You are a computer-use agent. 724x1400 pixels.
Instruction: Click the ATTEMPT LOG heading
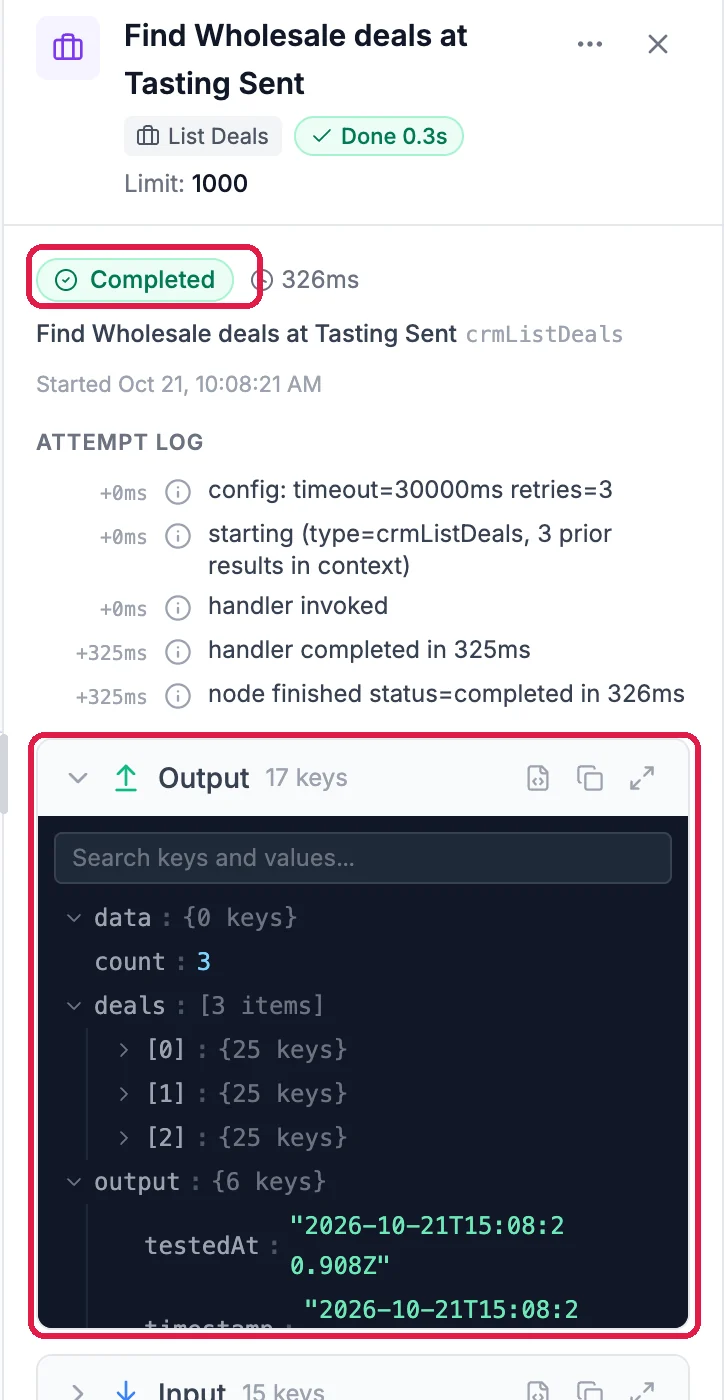[x=120, y=442]
